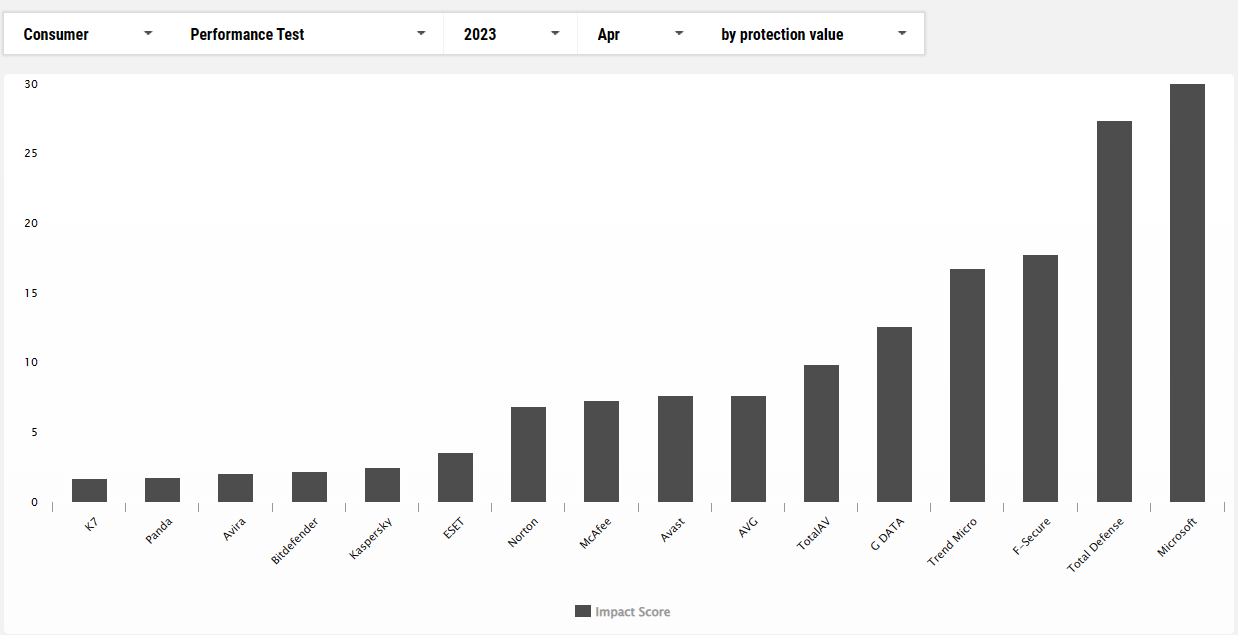The width and height of the screenshot is (1238, 635).
Task: Toggle the Impact Score legend entry
Action: coord(632,612)
